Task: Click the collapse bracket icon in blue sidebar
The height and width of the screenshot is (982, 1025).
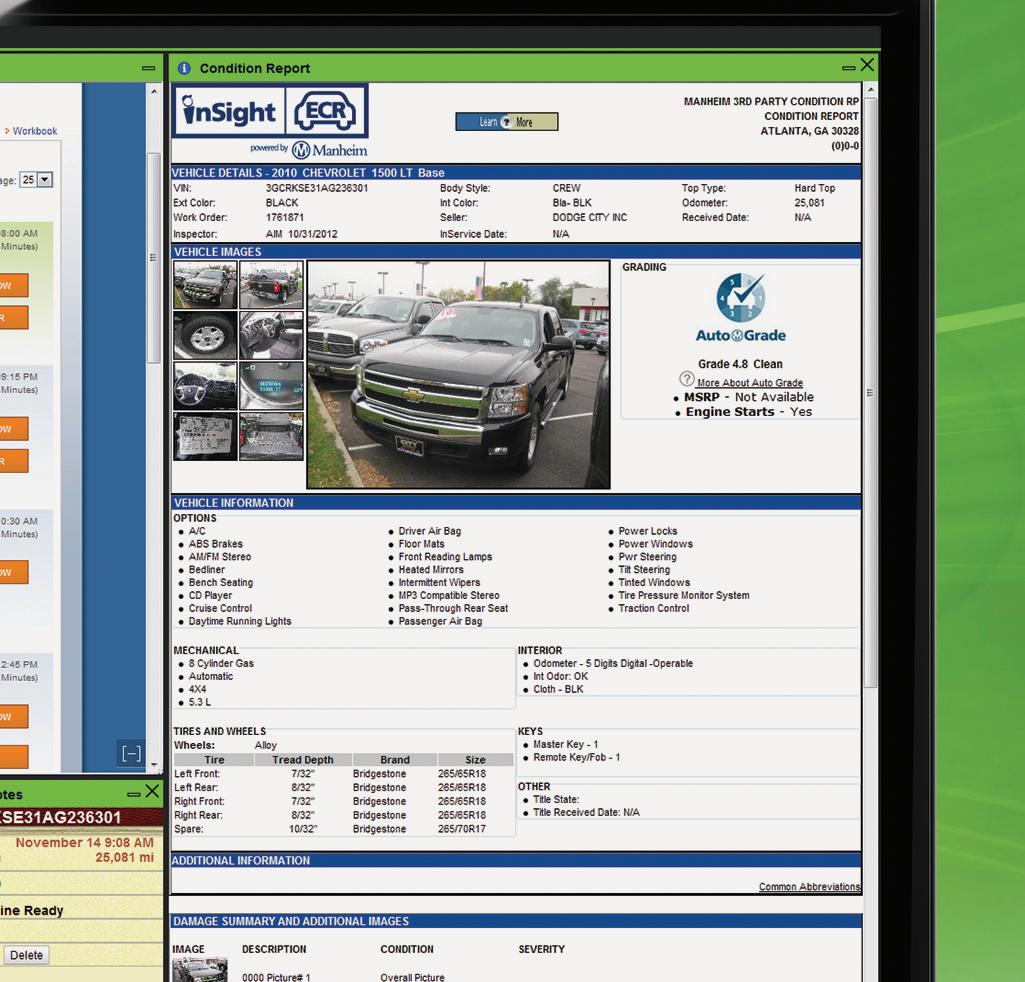Action: (x=131, y=754)
